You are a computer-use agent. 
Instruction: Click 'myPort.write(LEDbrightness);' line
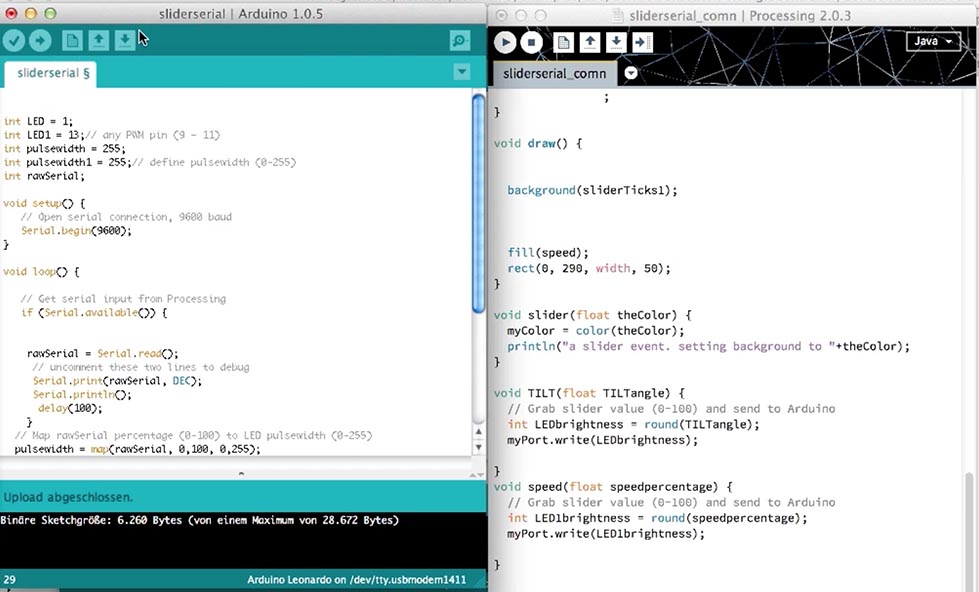coord(603,440)
